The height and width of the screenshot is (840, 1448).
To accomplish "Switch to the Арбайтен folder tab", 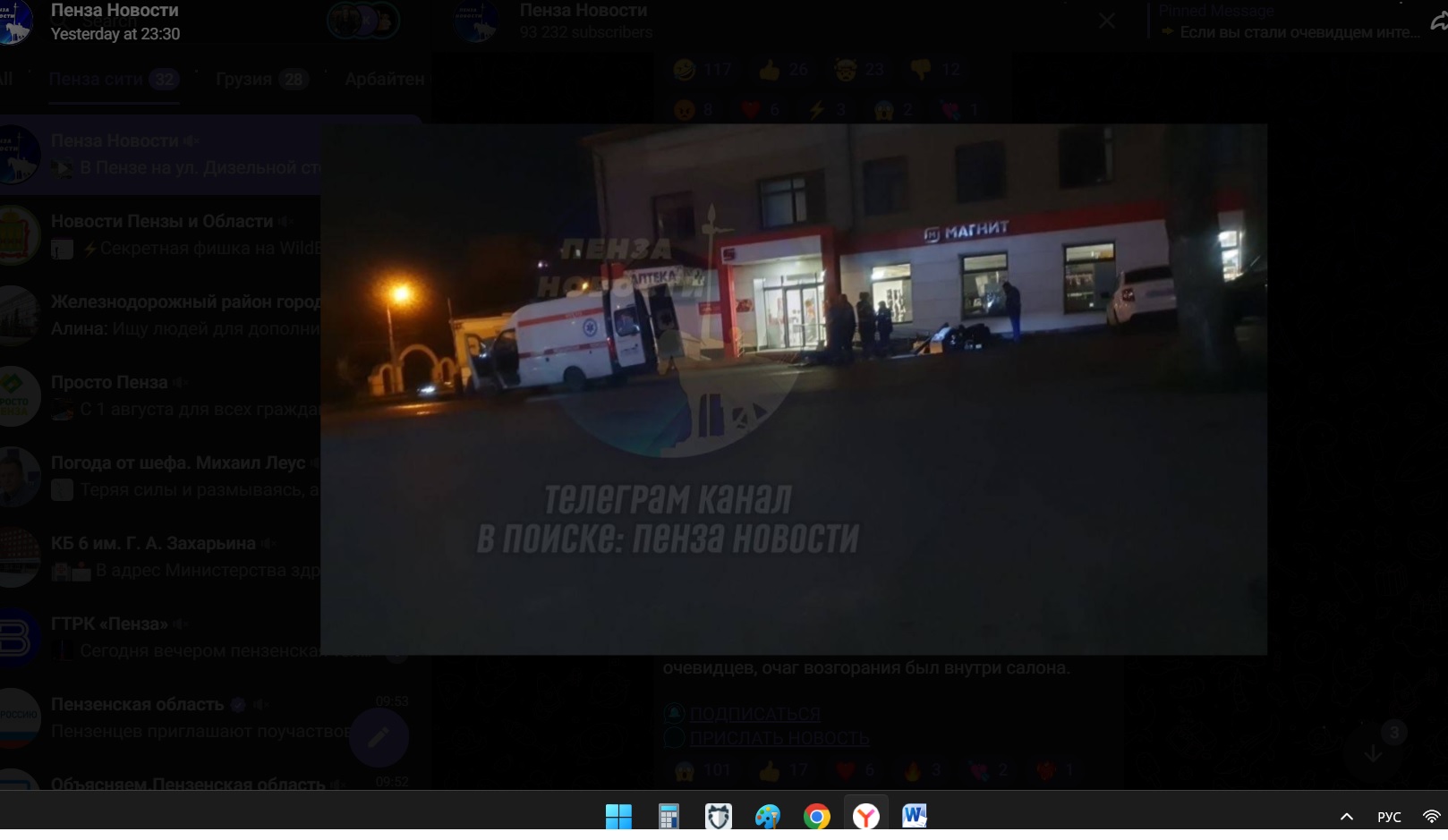I will [383, 79].
